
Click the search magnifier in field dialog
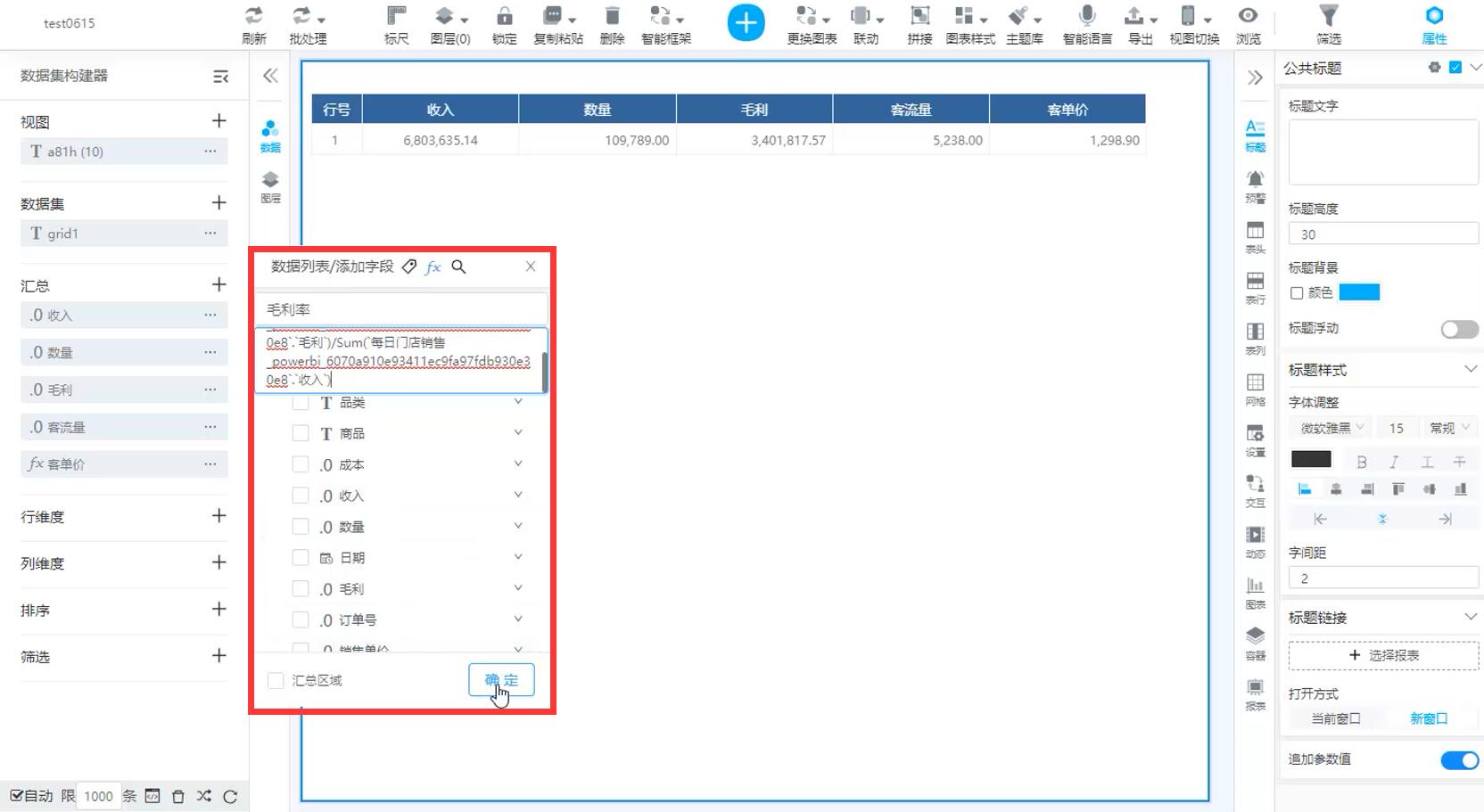458,267
